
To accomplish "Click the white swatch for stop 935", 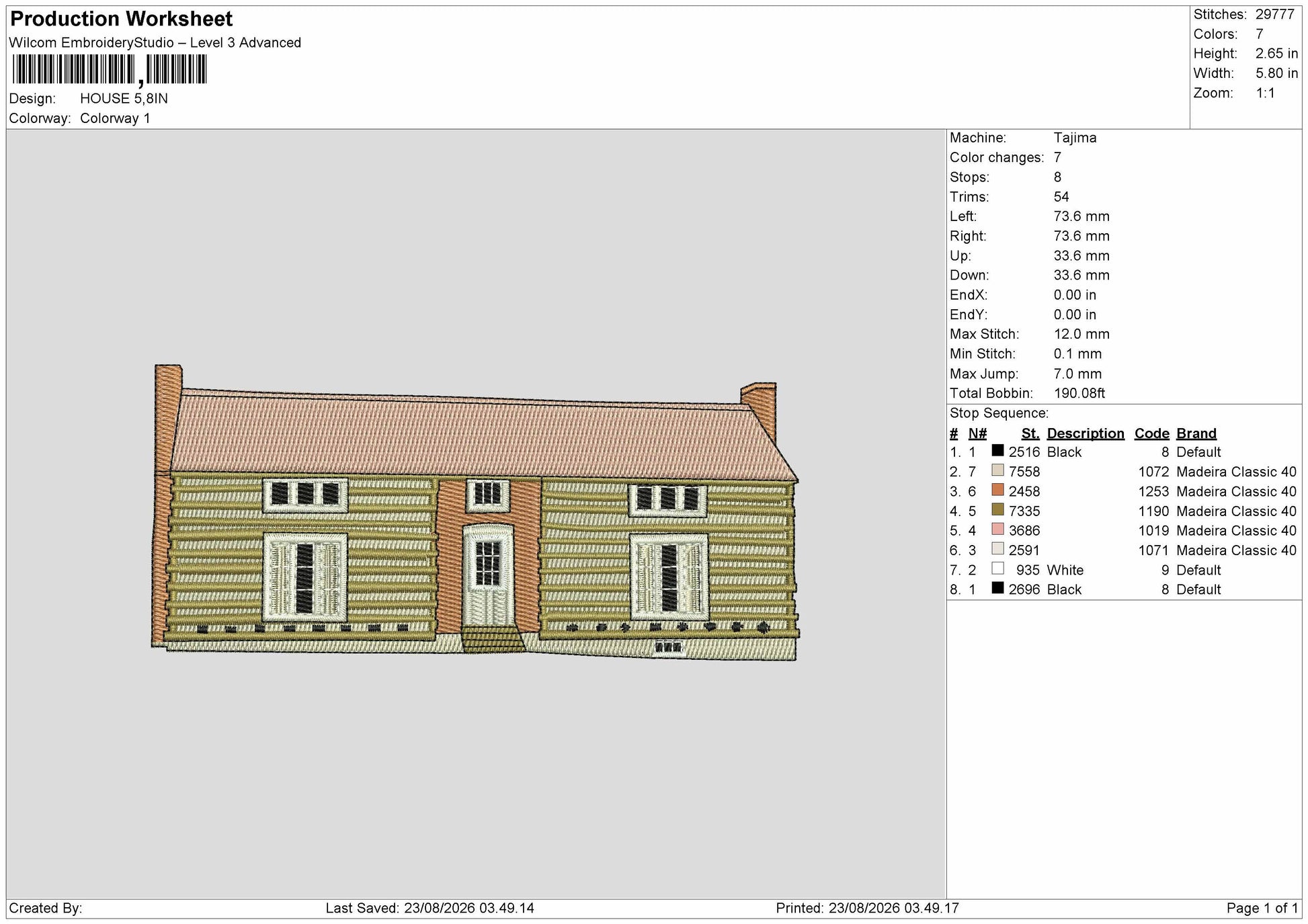I will coord(997,569).
